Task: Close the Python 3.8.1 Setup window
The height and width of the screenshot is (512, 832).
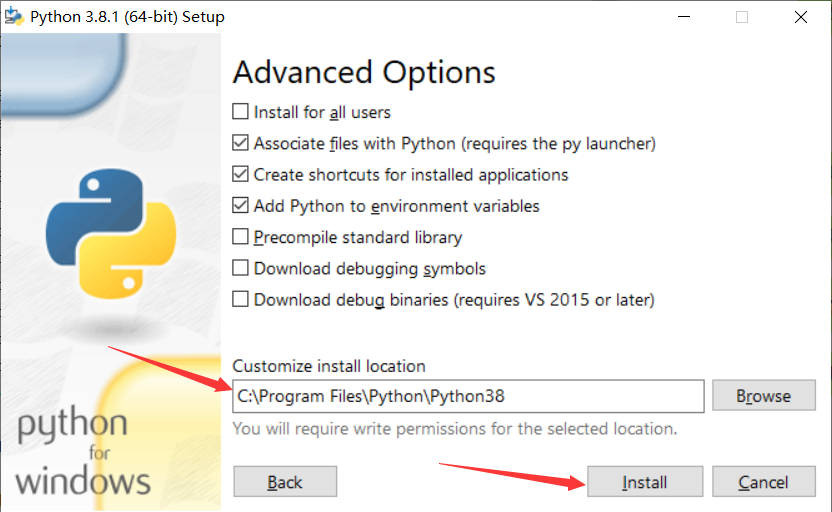Action: click(801, 17)
